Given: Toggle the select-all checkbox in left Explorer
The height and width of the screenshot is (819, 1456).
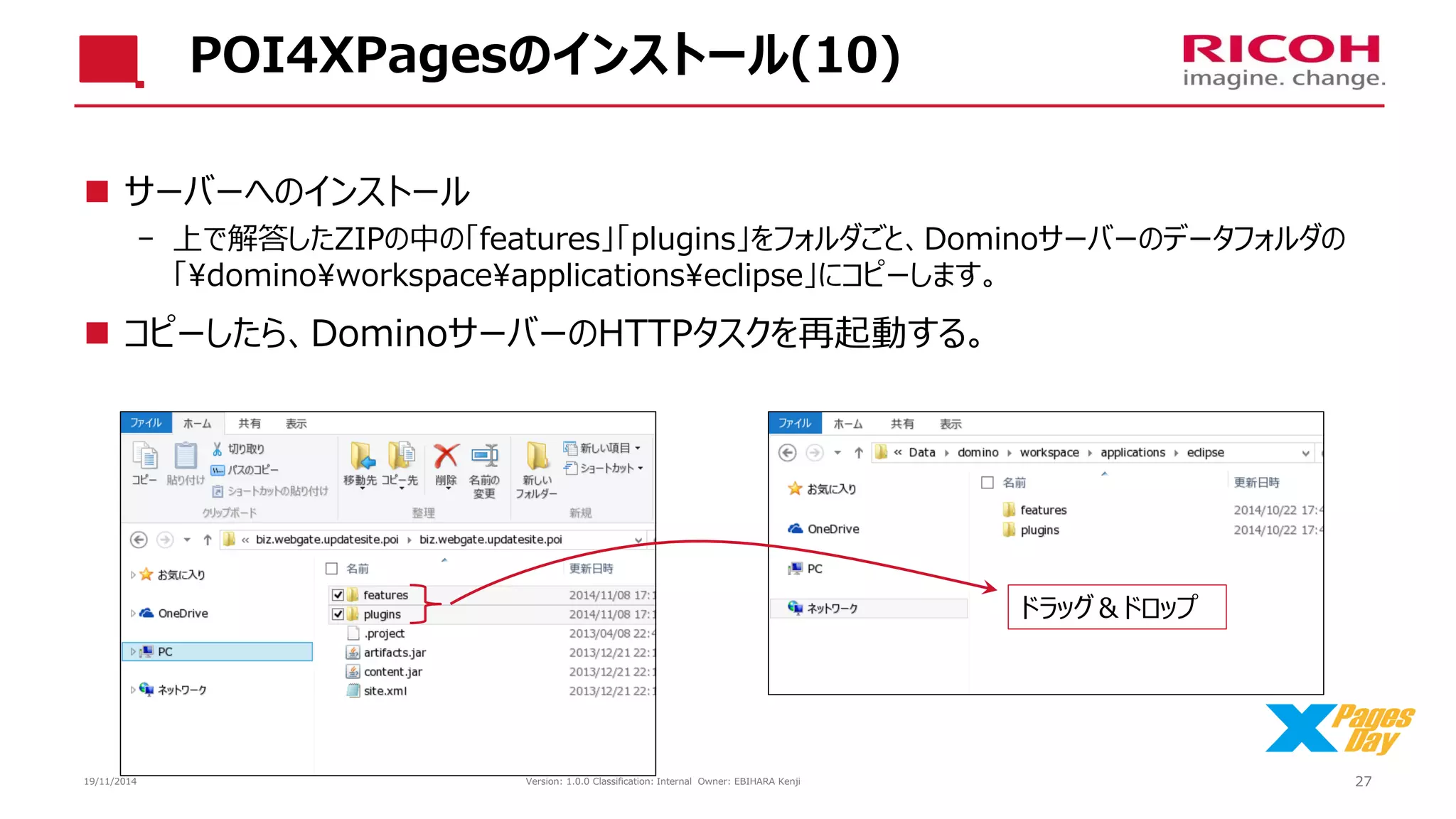Looking at the screenshot, I should [331, 569].
